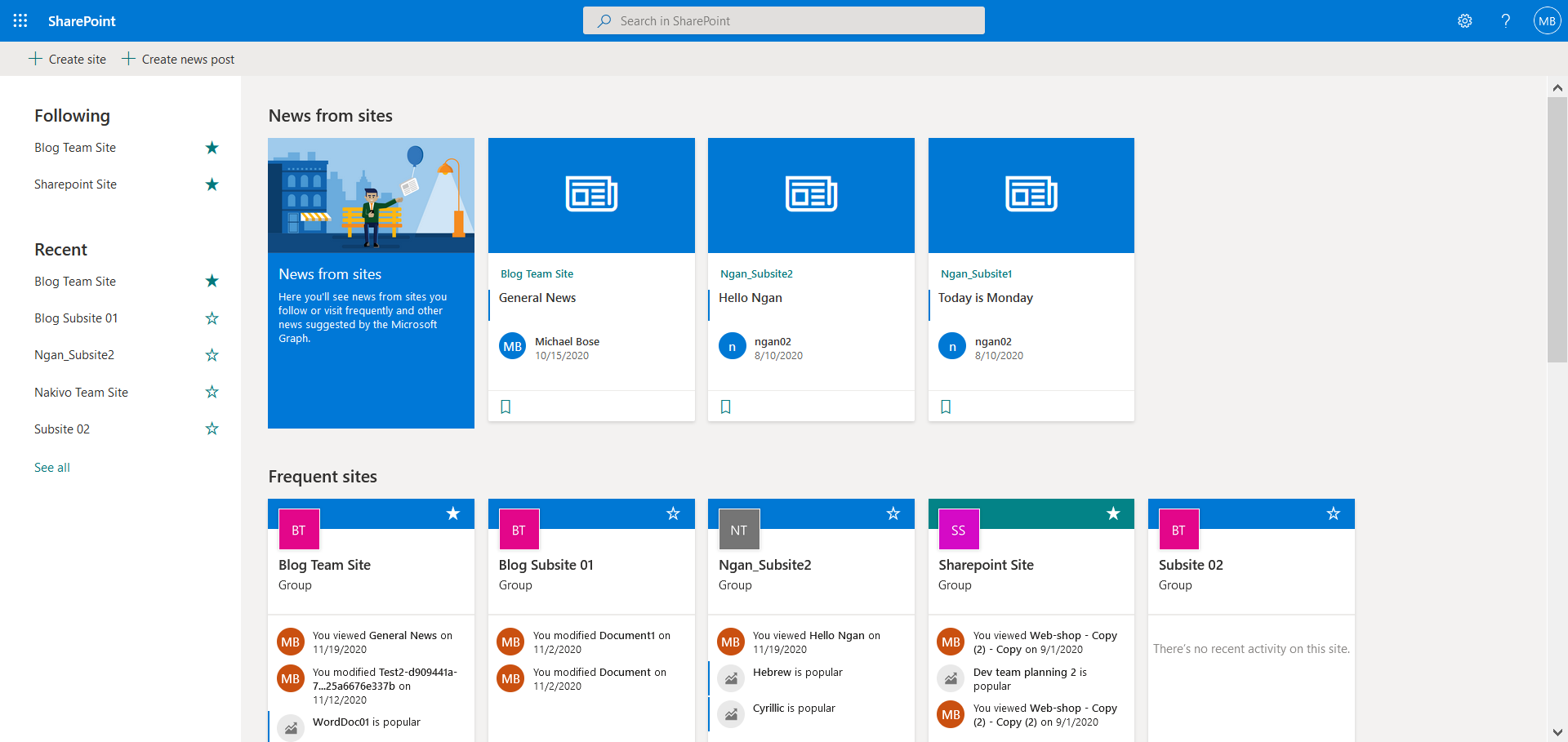Toggle star on Blog Team Site frequent card
This screenshot has width=1568, height=742.
(x=453, y=513)
